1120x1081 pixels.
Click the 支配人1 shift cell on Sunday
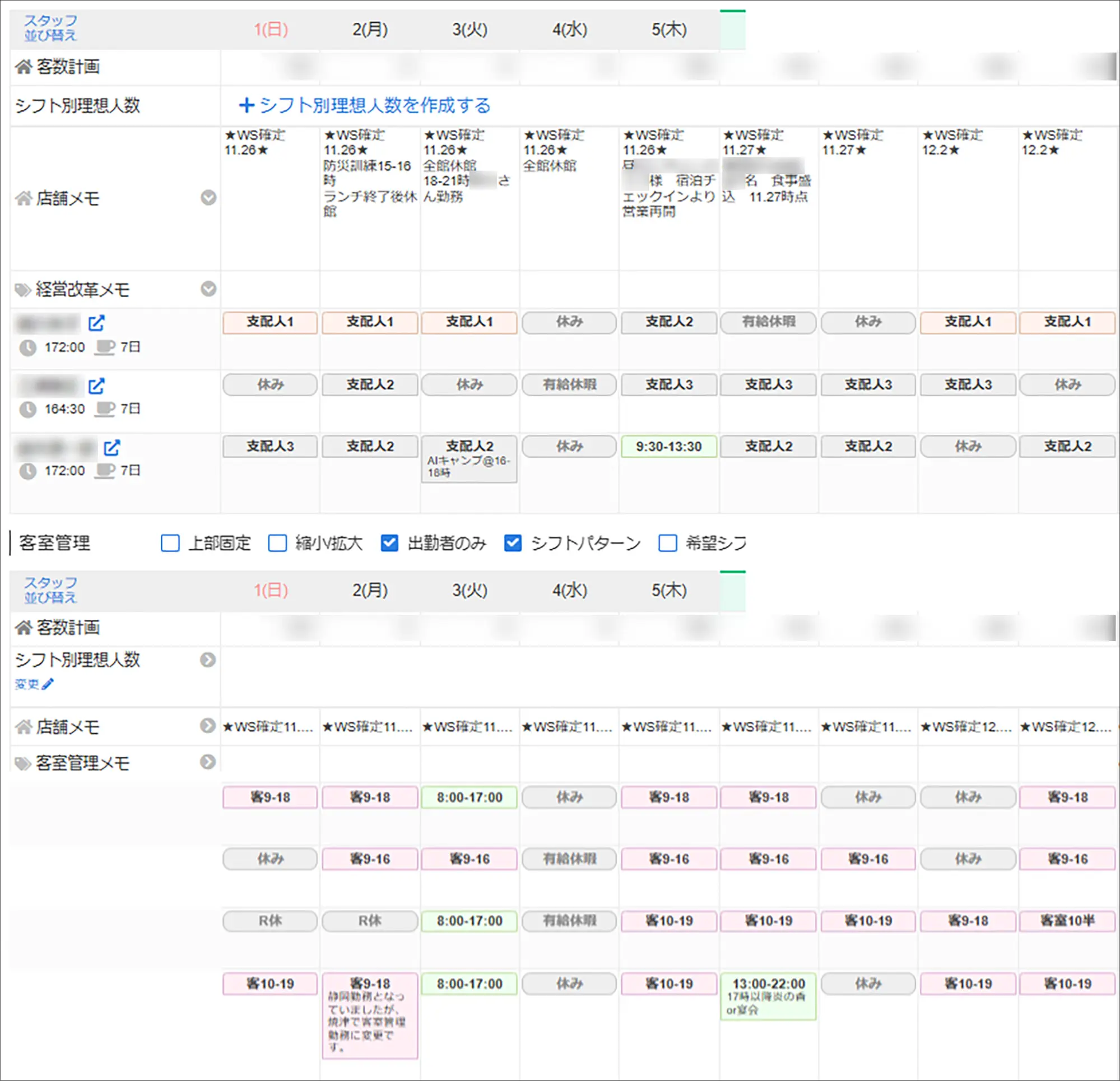(269, 323)
